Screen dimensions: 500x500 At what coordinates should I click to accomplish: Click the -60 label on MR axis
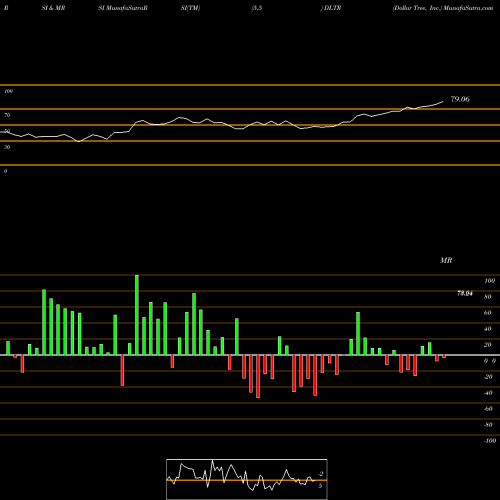488,409
